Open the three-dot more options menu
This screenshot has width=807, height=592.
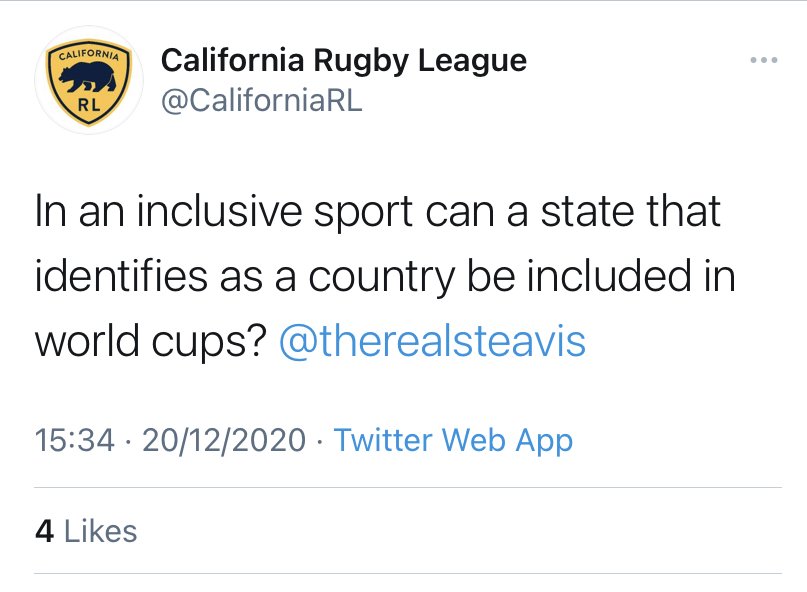[764, 60]
